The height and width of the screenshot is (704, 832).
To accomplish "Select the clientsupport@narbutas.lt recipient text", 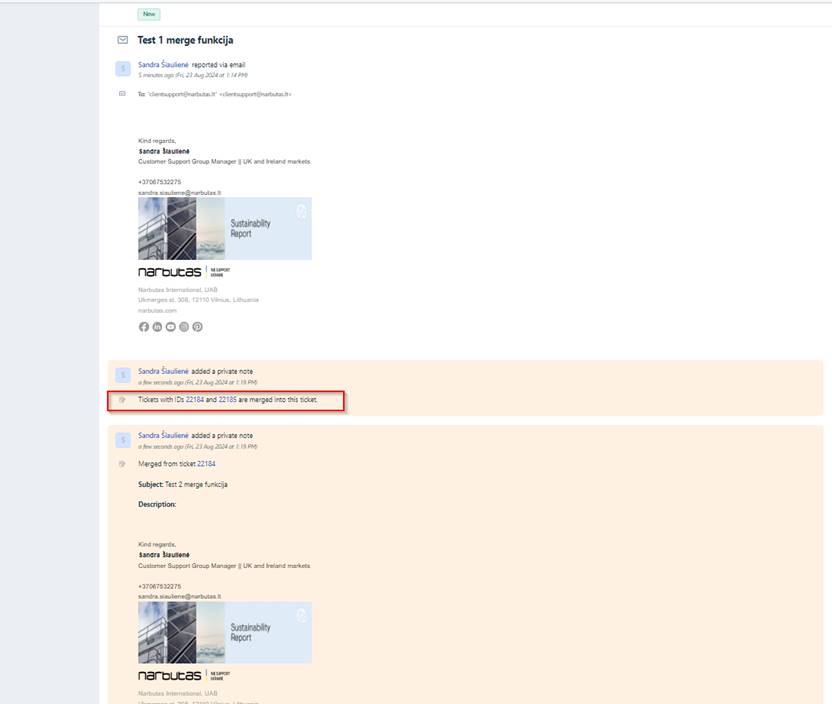I will [220, 94].
